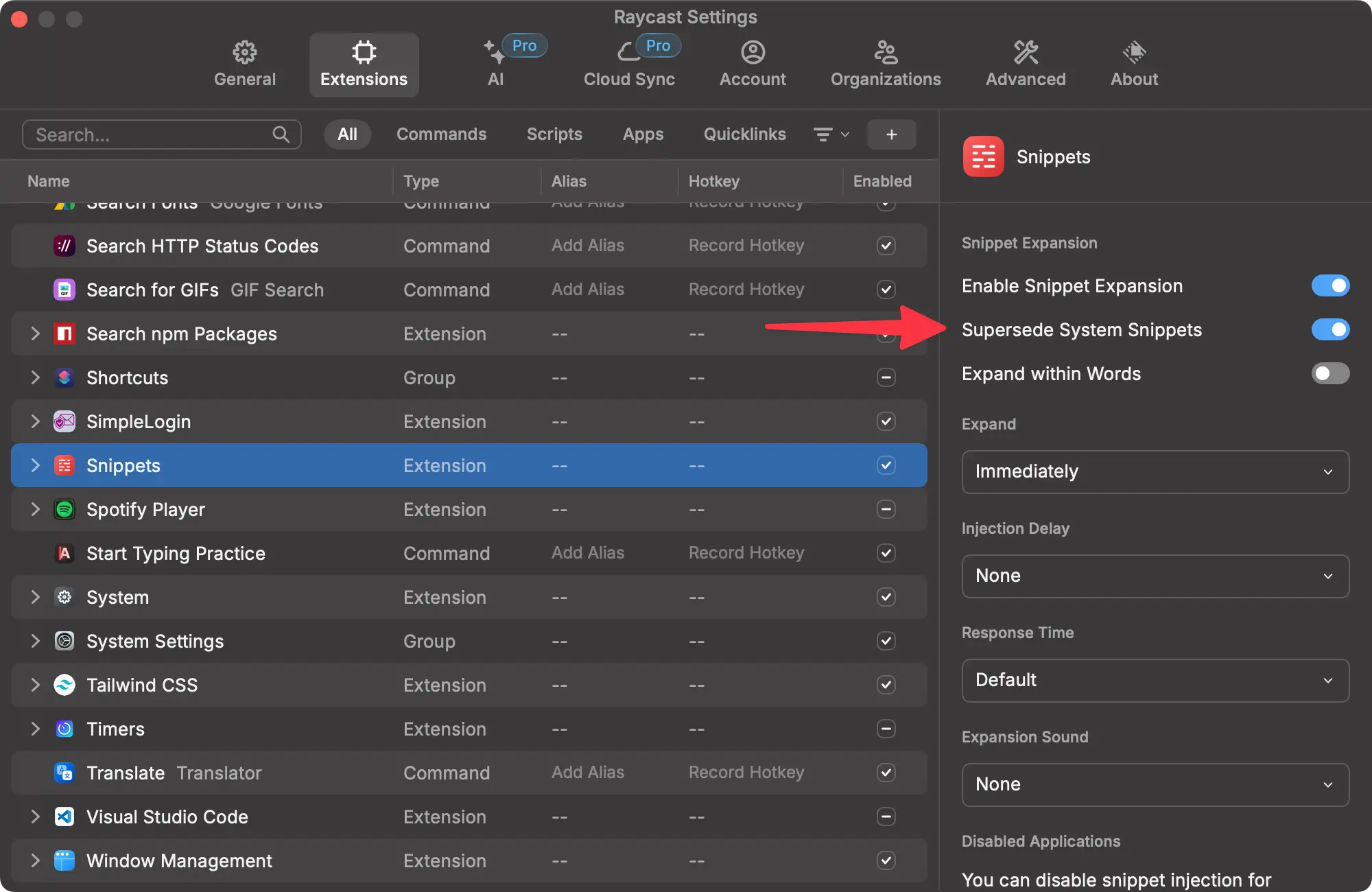Sort by the Name column header
Image resolution: width=1372 pixels, height=892 pixels.
[x=49, y=181]
